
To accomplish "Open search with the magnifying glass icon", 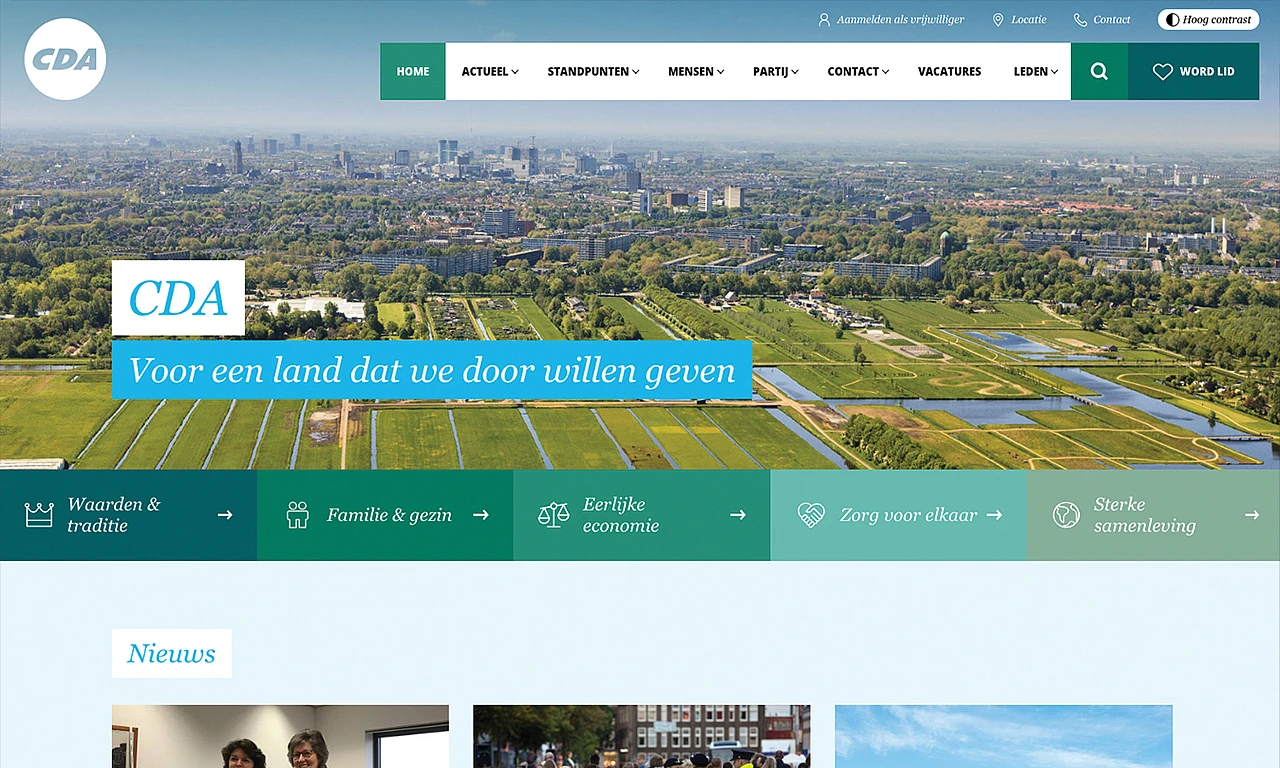I will point(1099,72).
